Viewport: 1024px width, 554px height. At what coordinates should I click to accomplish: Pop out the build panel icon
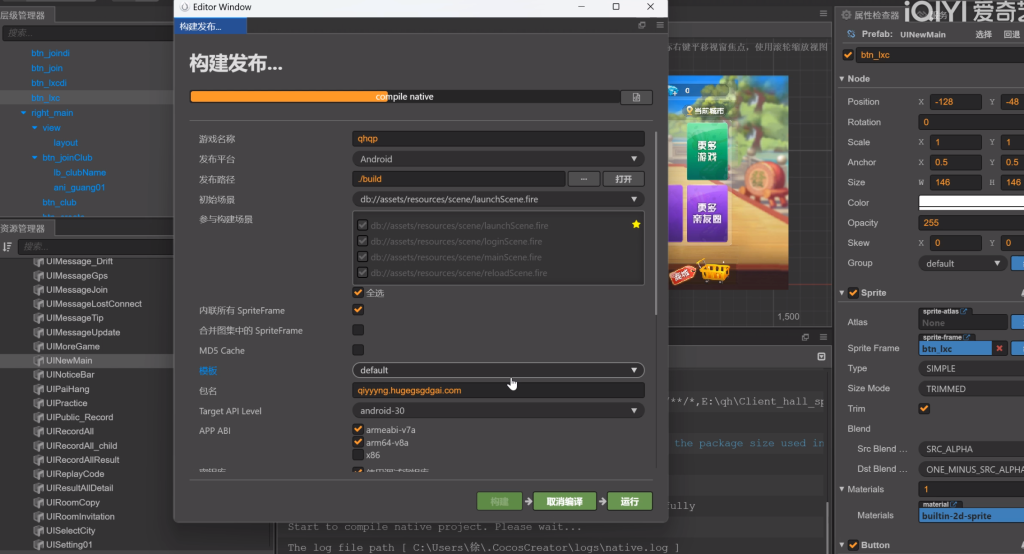pos(642,26)
